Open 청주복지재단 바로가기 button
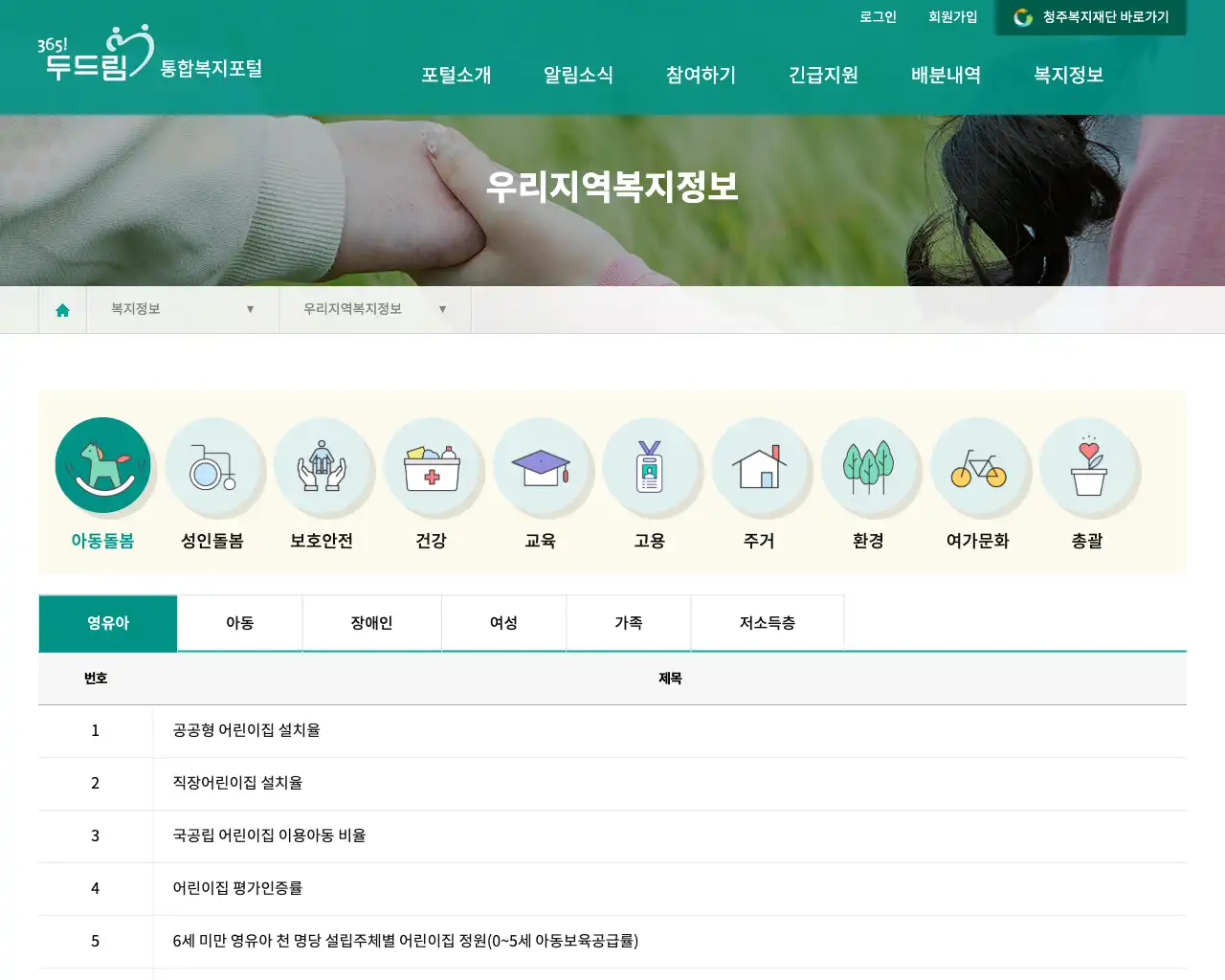This screenshot has width=1225, height=980. pyautogui.click(x=1091, y=16)
